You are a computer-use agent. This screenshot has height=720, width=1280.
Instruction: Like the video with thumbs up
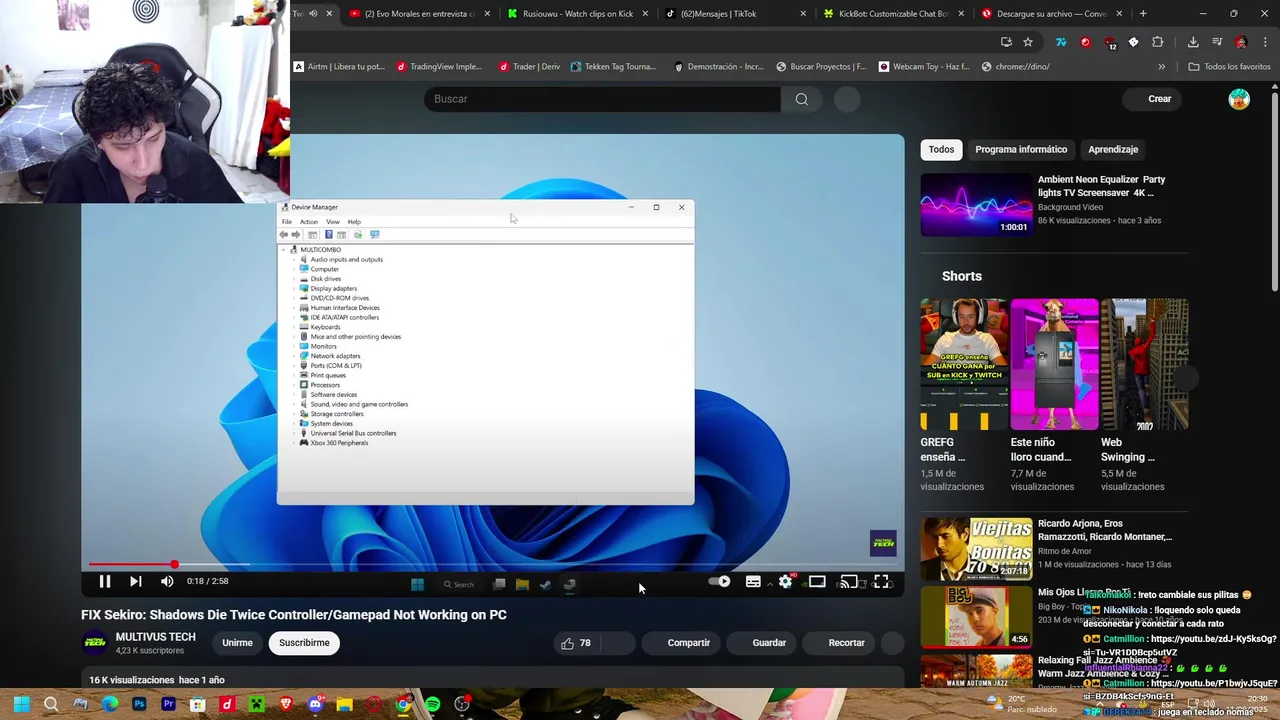point(576,643)
